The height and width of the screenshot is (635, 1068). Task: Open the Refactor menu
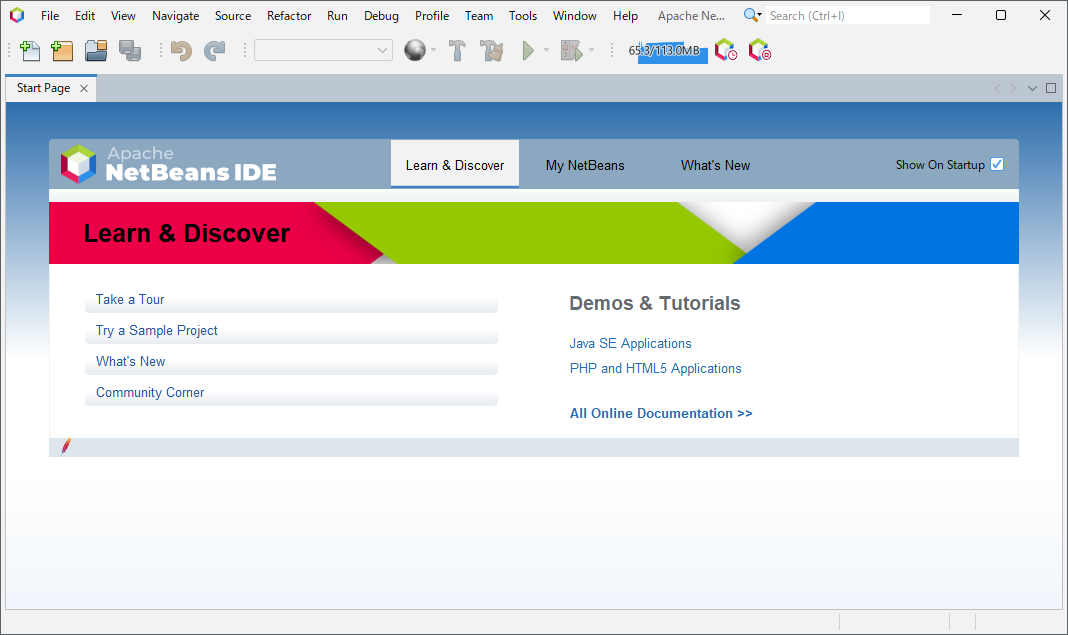click(289, 16)
